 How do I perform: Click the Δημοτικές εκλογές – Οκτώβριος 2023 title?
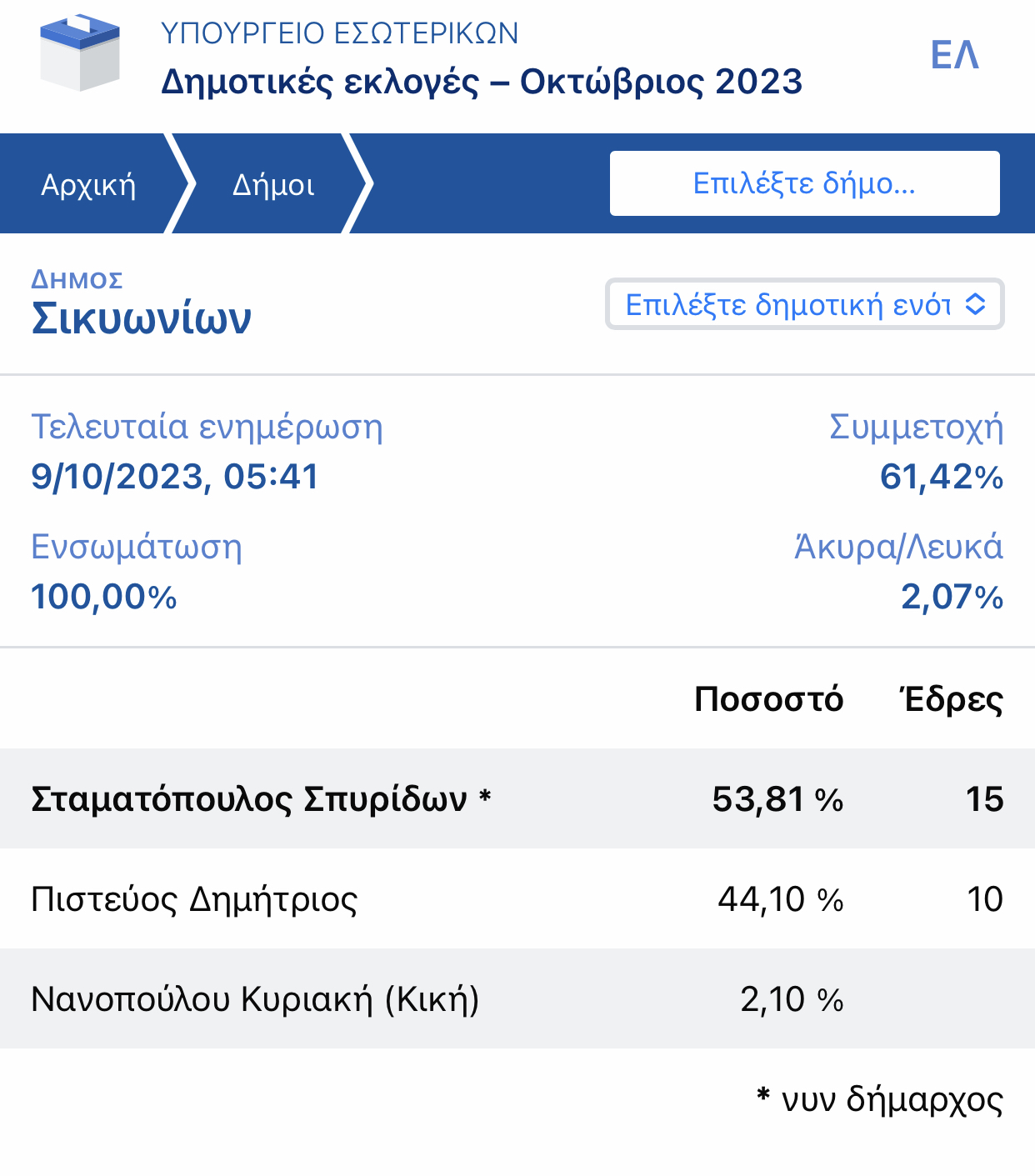click(482, 82)
